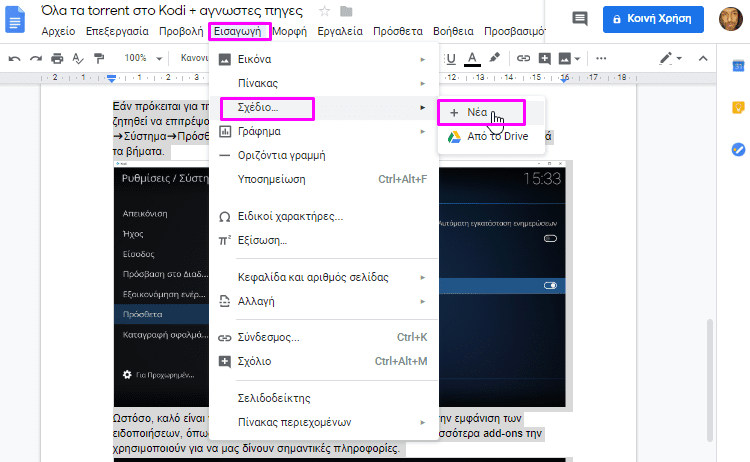Click the redo arrow

pos(36,58)
